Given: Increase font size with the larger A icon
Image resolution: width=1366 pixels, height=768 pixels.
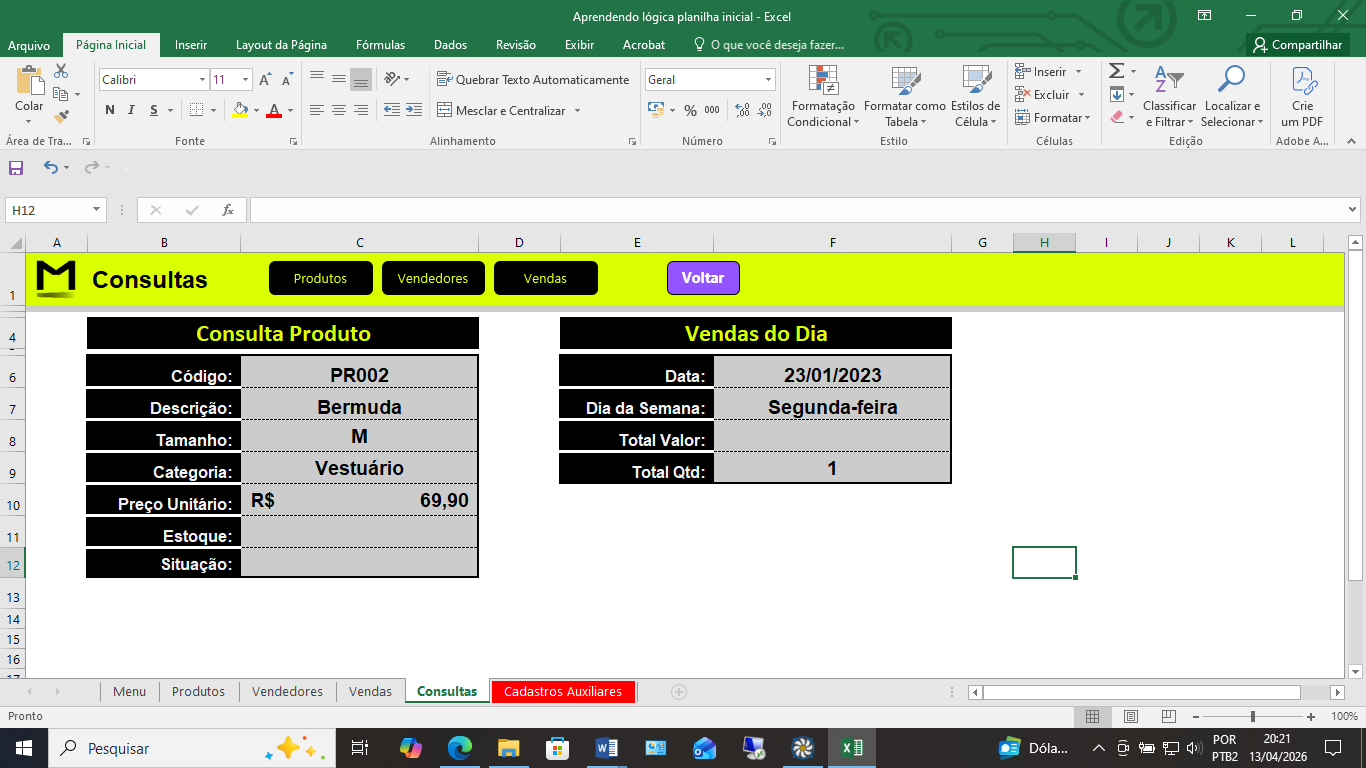Looking at the screenshot, I should pyautogui.click(x=265, y=80).
